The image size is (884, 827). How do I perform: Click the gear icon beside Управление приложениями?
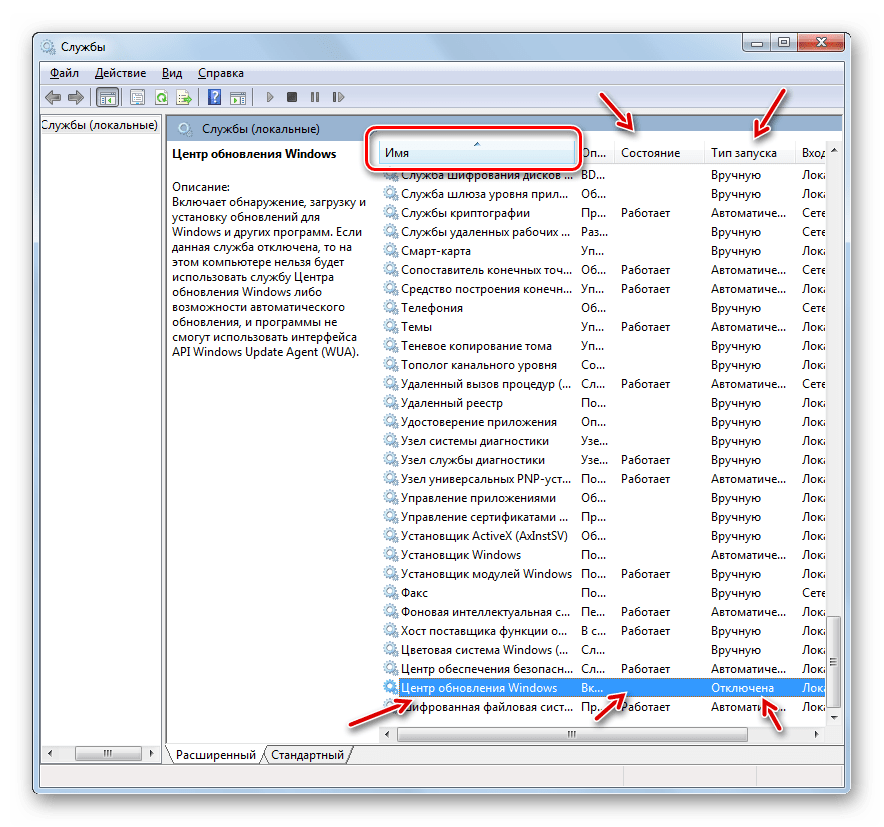[390, 497]
